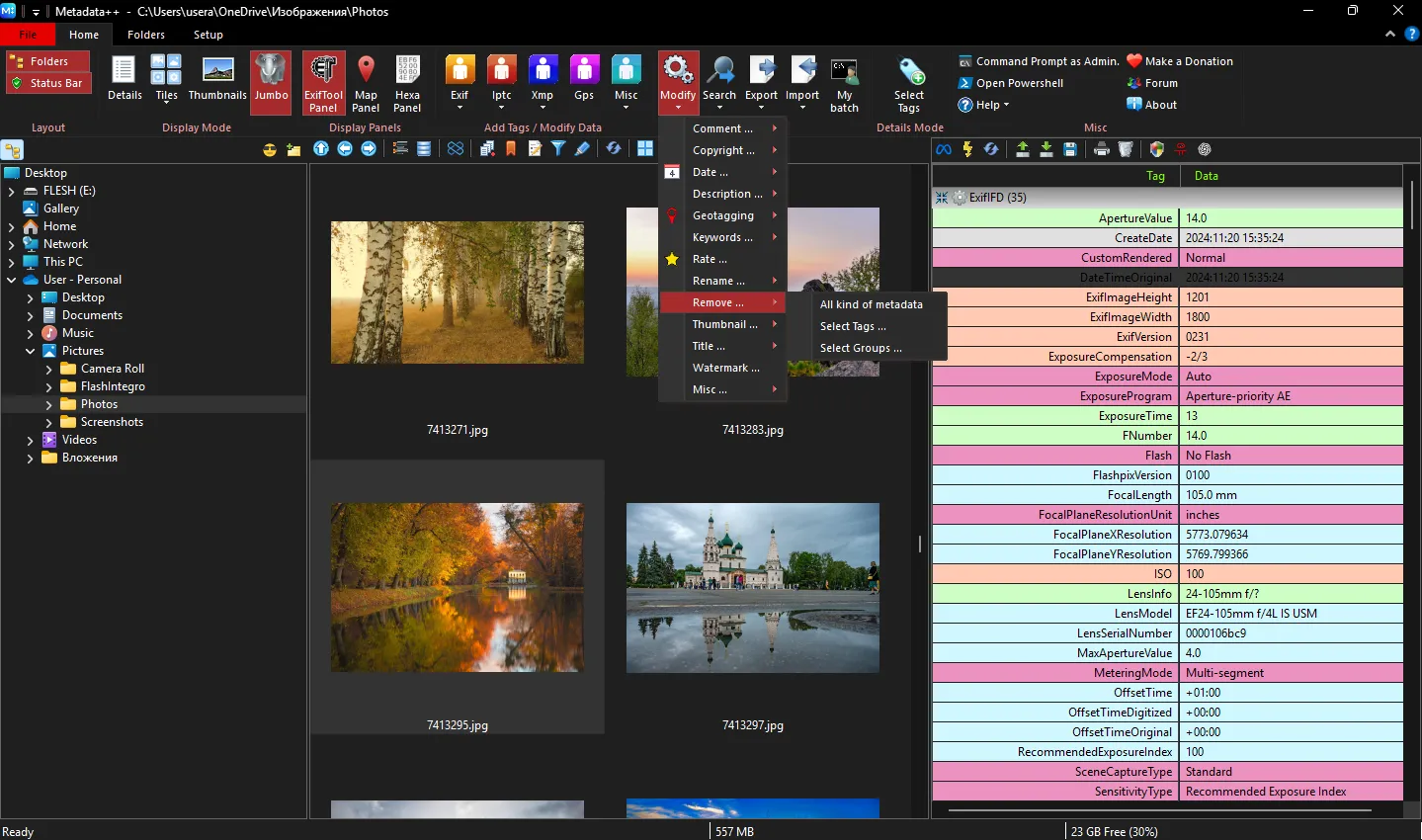This screenshot has height=840, width=1422.
Task: Toggle the ExifTool Panel display
Action: 324,83
